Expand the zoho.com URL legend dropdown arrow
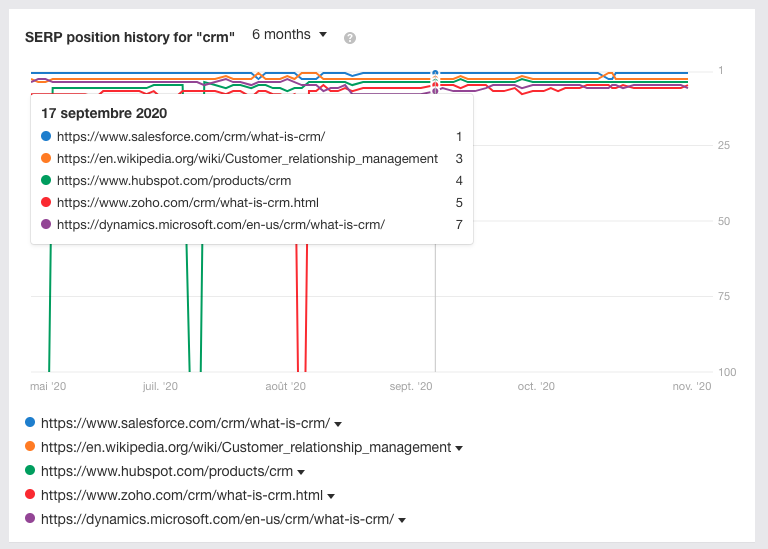This screenshot has width=768, height=549. 331,496
